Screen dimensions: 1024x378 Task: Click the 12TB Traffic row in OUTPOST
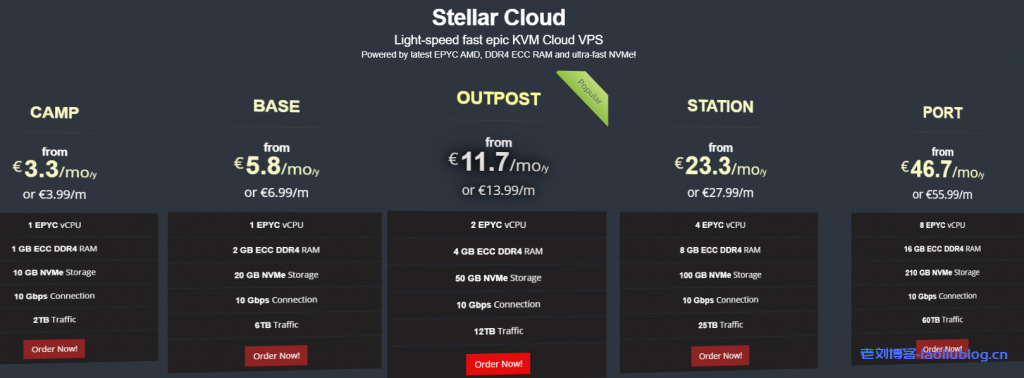(498, 331)
